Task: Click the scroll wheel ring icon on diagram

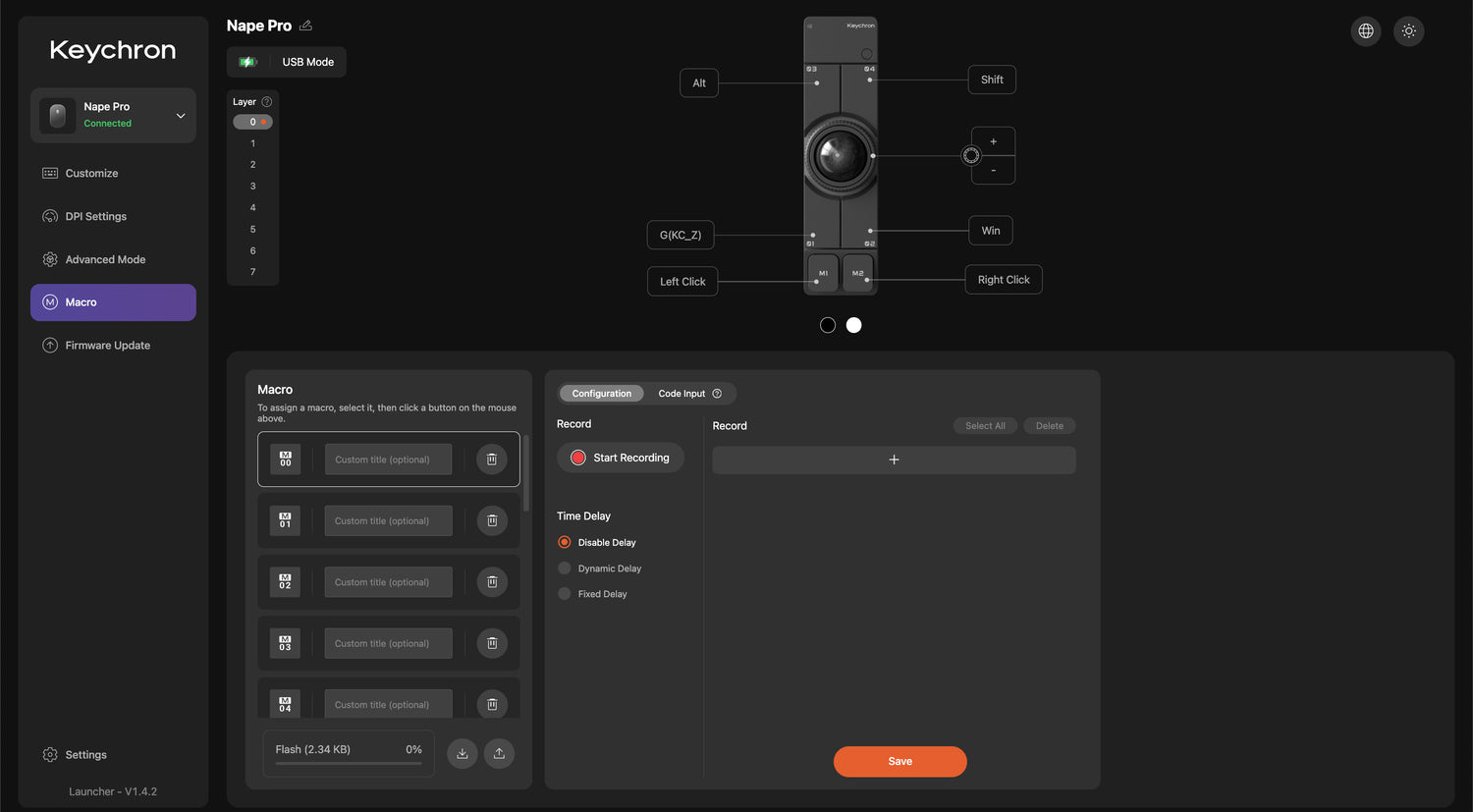Action: pyautogui.click(x=971, y=155)
